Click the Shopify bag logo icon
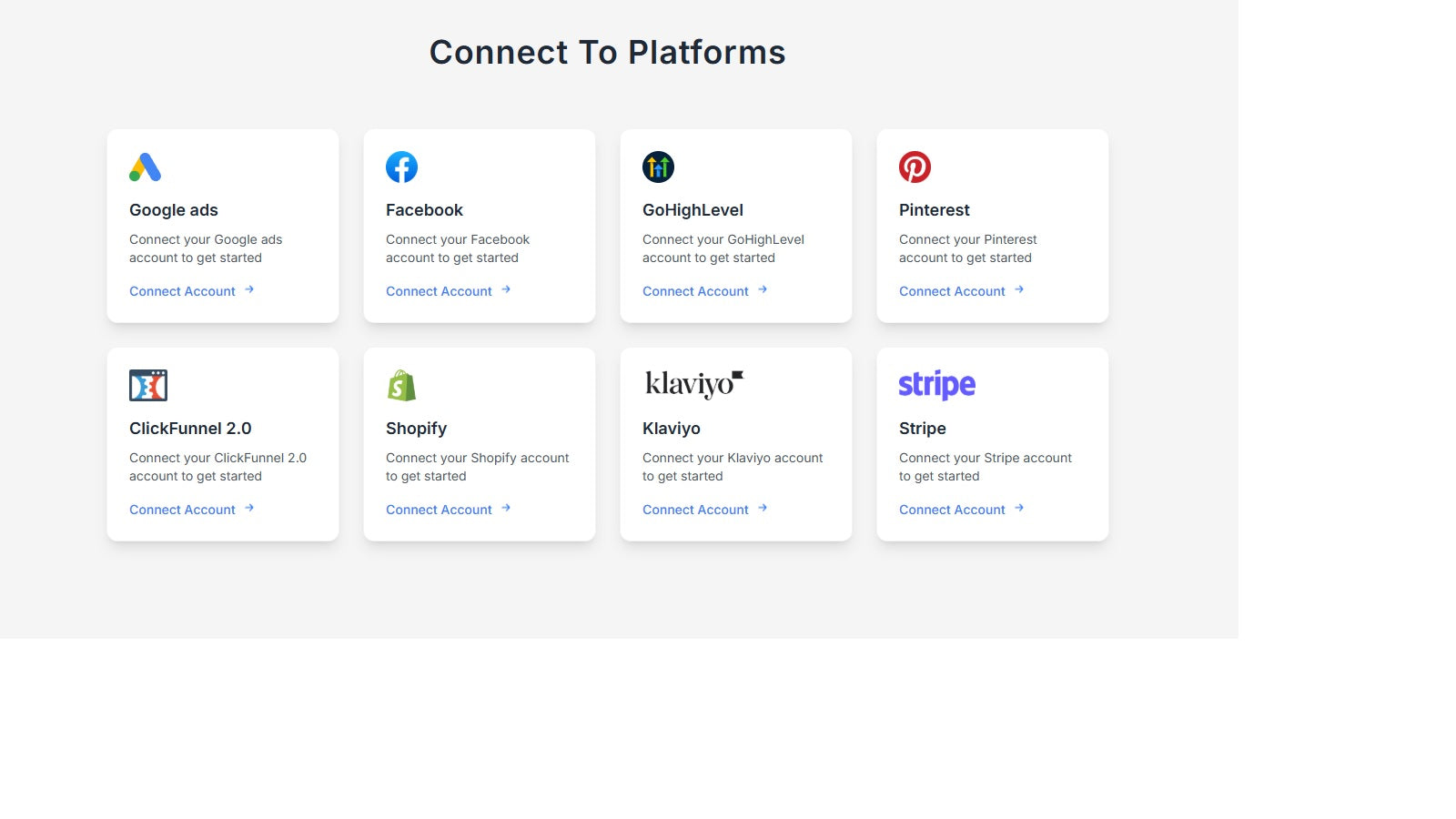The width and height of the screenshot is (1456, 819). (401, 386)
